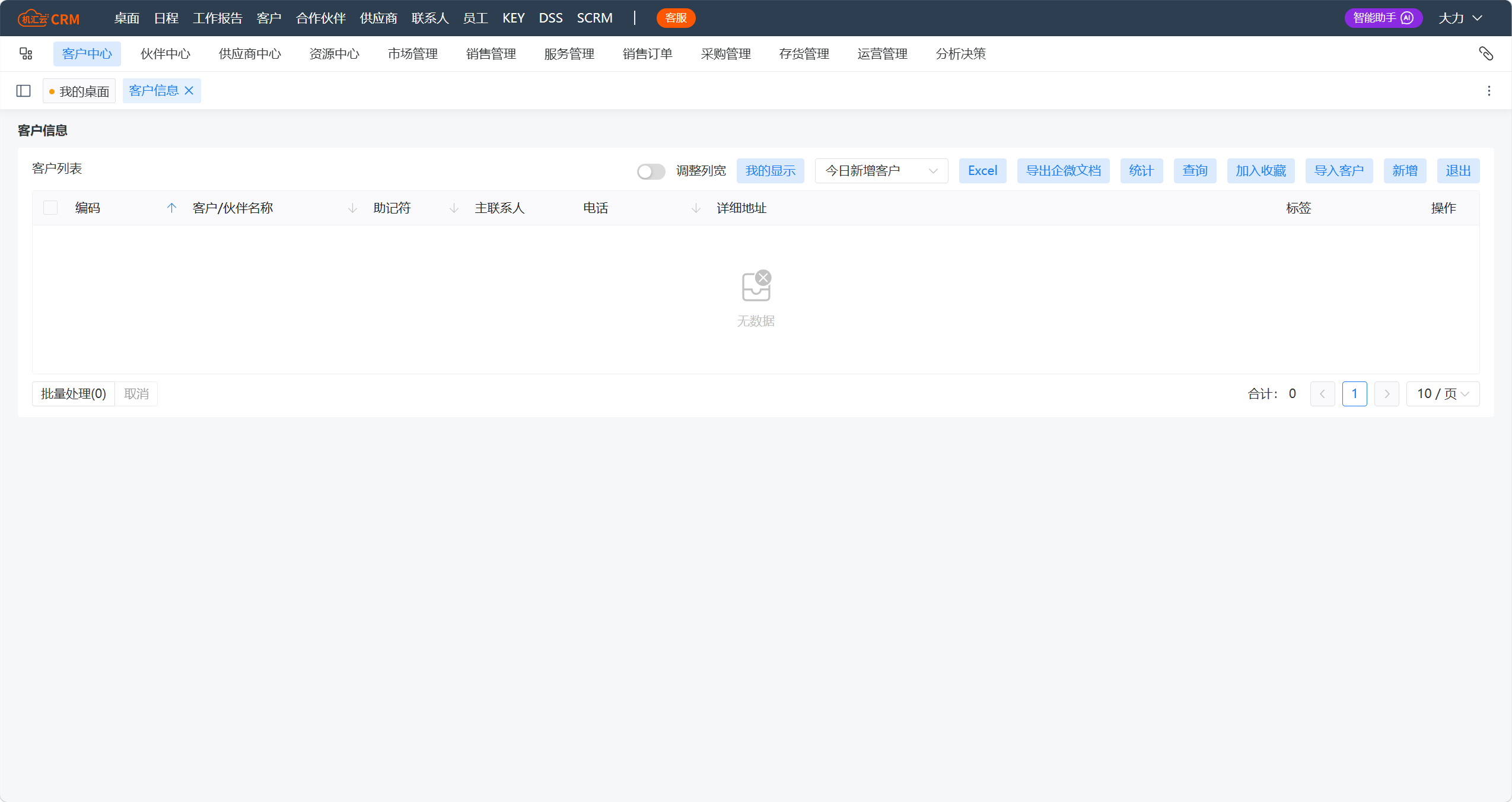Switch to 市场管理 module

(x=413, y=54)
